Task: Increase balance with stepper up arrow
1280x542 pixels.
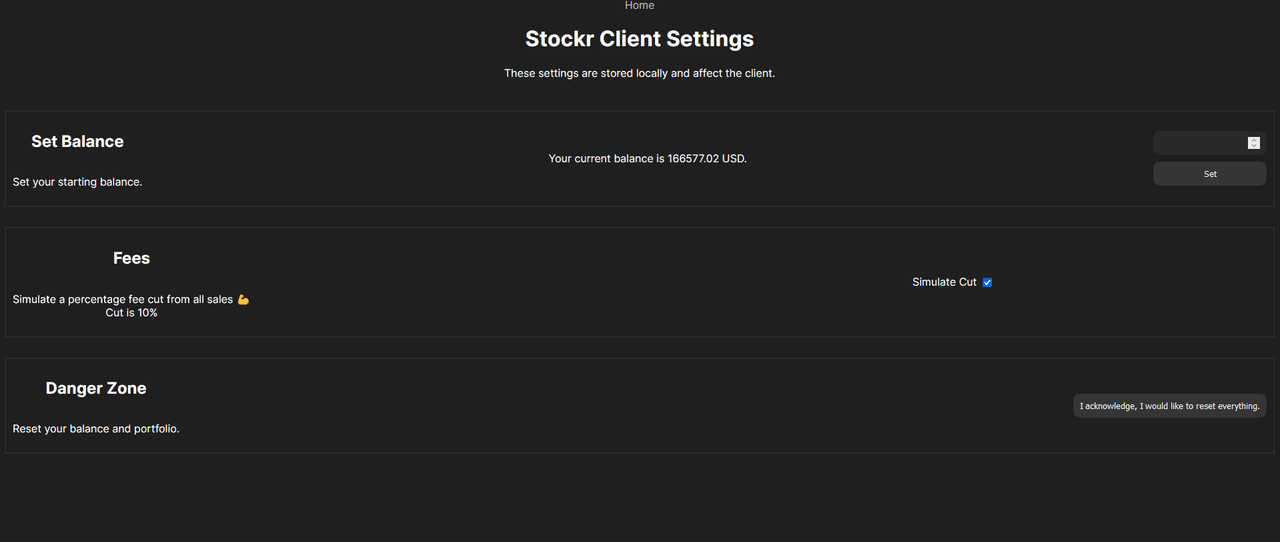Action: point(1254,140)
